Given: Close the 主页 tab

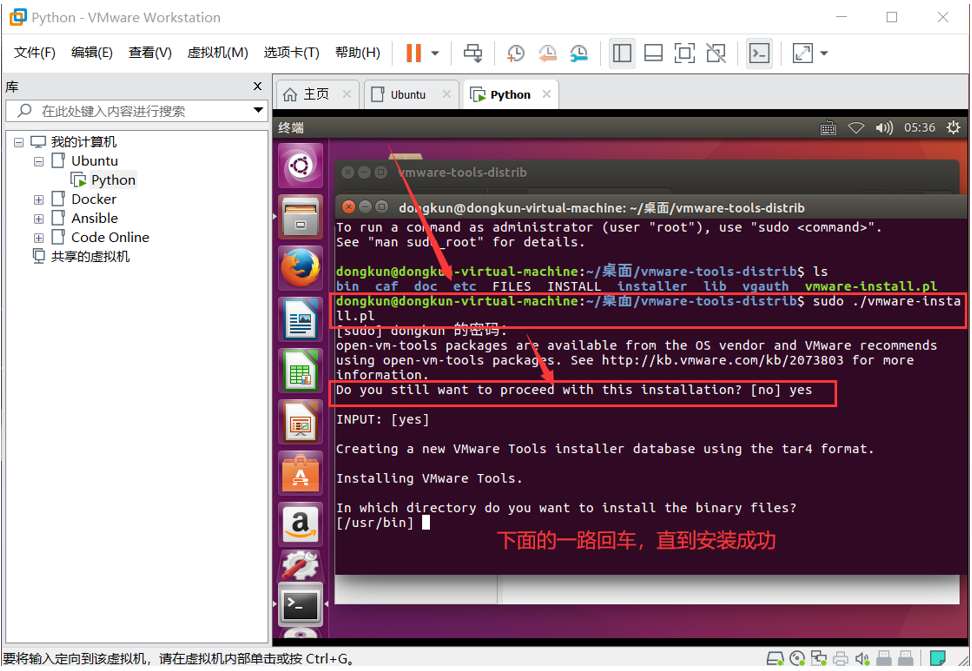Looking at the screenshot, I should coord(347,94).
